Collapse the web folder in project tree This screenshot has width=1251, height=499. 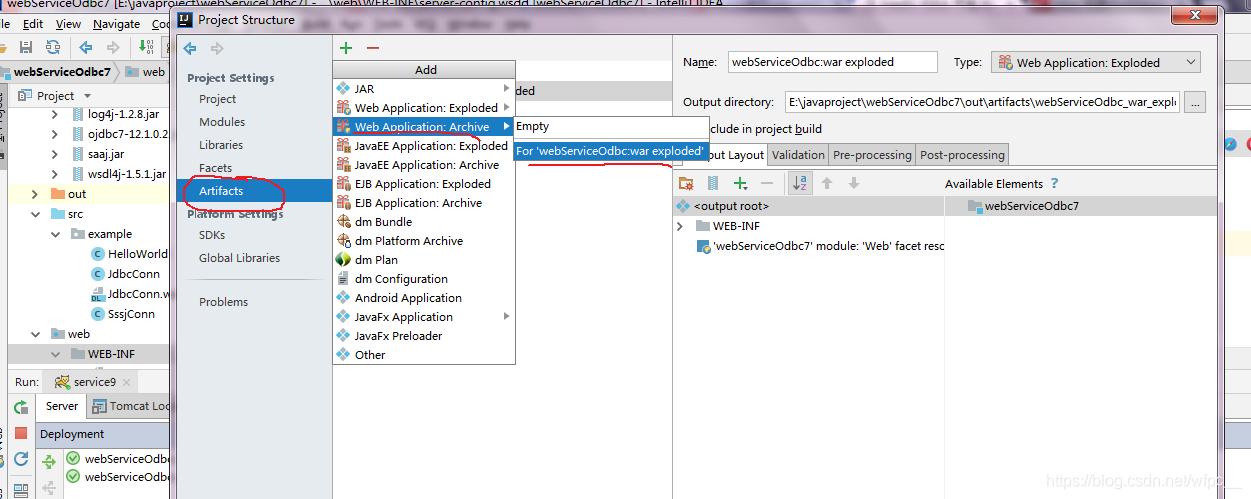(36, 334)
